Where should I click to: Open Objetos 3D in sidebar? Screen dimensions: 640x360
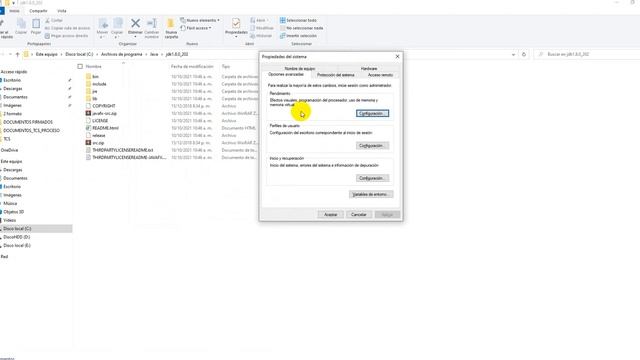[x=13, y=212]
